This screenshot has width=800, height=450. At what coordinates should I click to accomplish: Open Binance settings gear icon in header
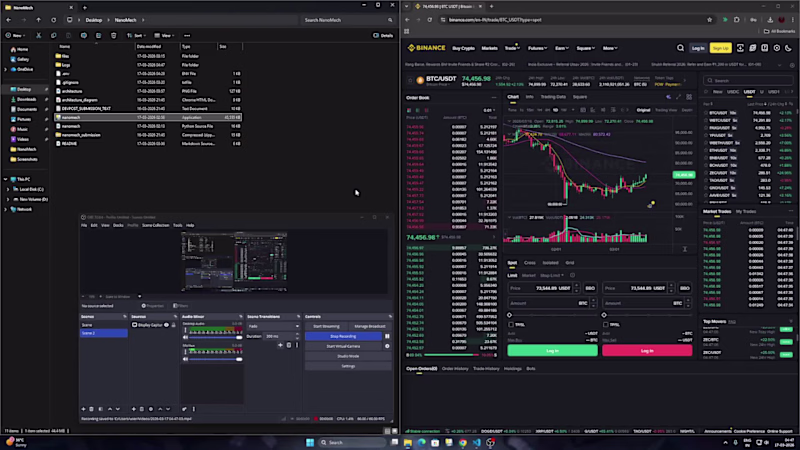(777, 48)
